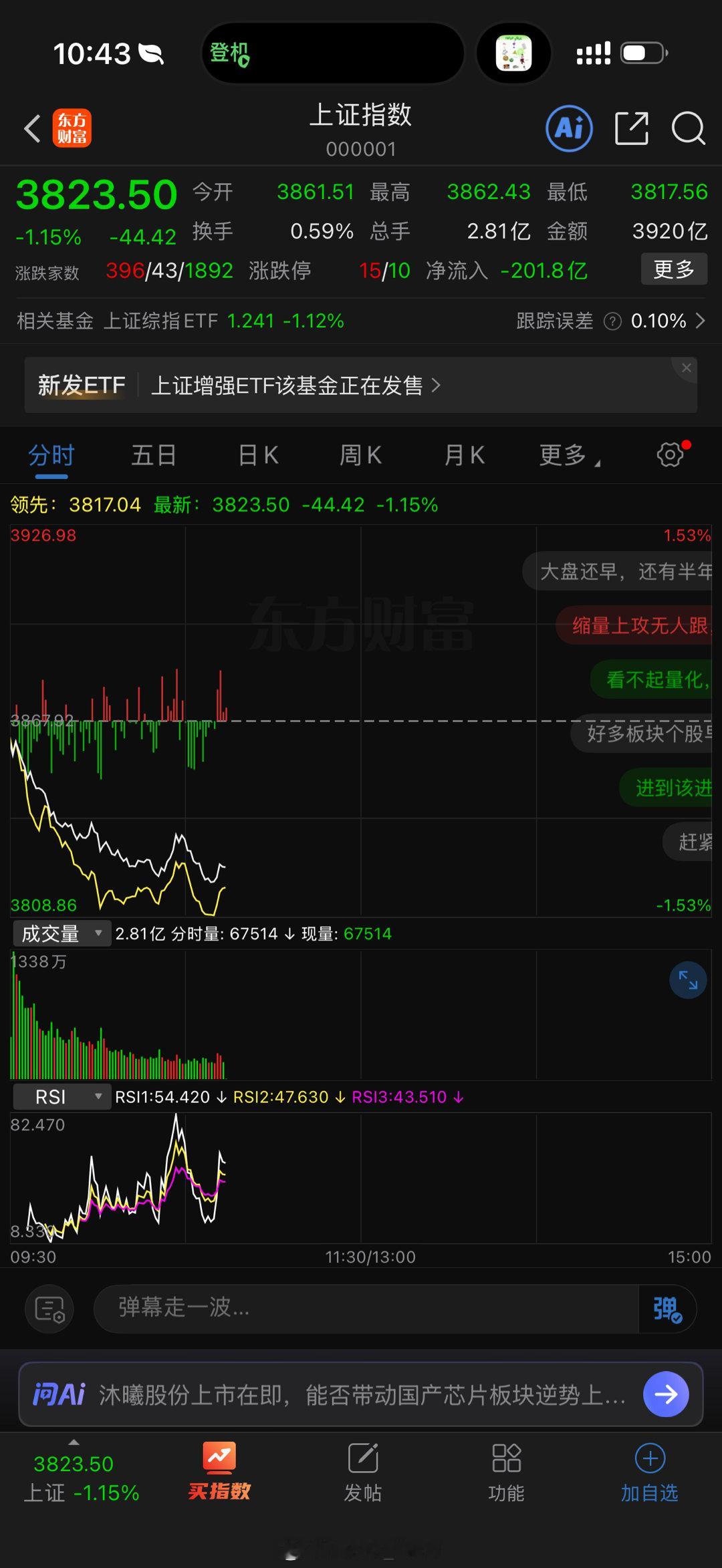The image size is (722, 1568).
Task: Switch to the 五日 tab
Action: pos(154,456)
